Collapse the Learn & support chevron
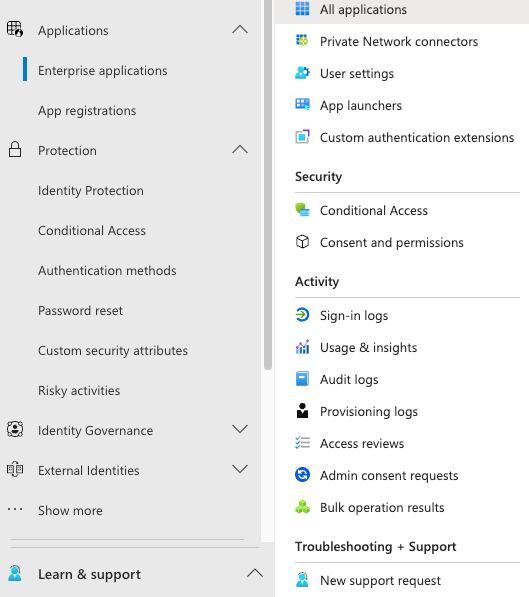Image resolution: width=529 pixels, height=597 pixels. (255, 573)
